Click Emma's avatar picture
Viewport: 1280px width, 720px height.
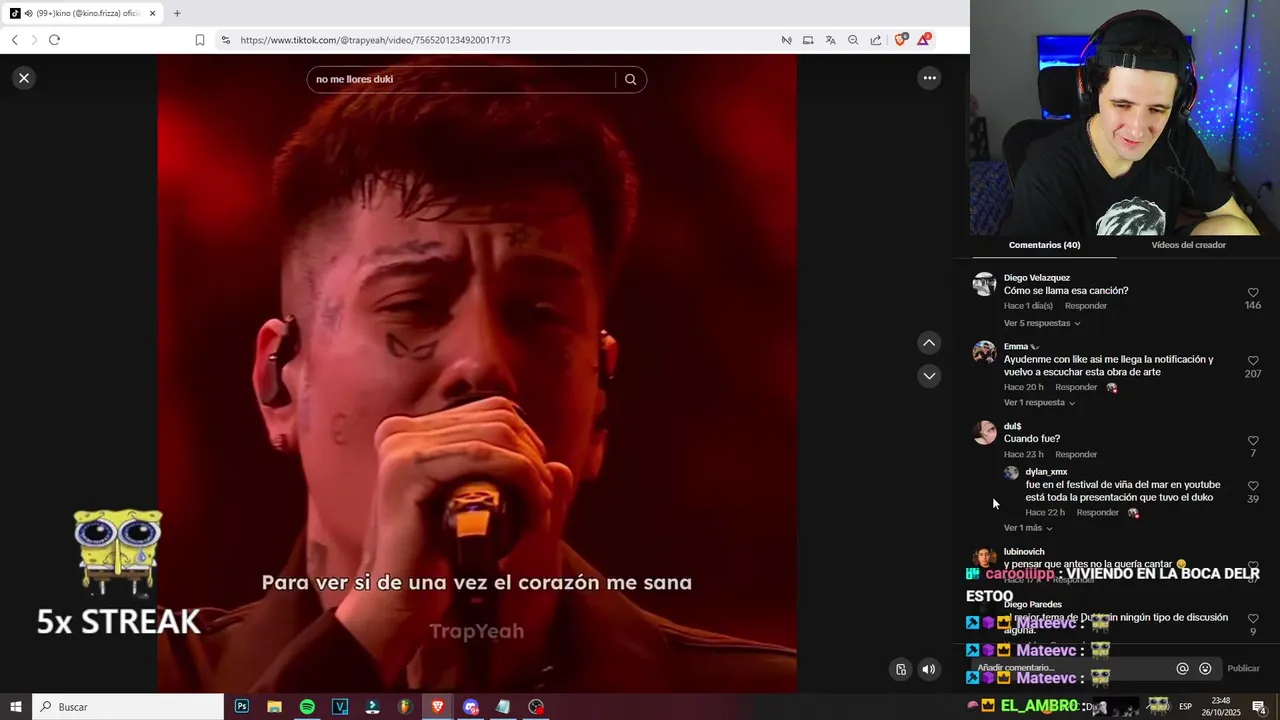pos(985,352)
